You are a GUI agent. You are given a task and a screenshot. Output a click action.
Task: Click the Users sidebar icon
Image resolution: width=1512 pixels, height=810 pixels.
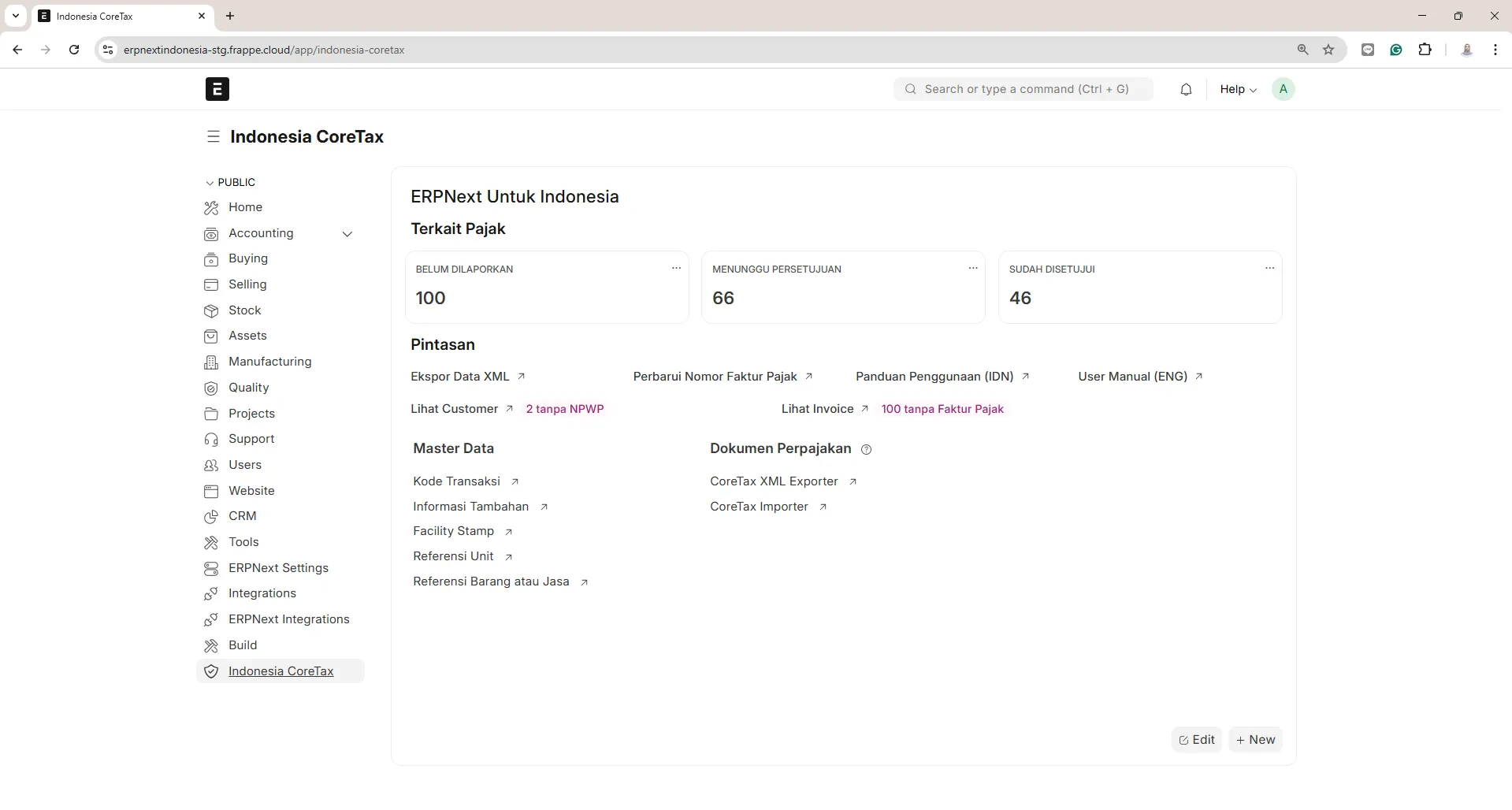pos(211,466)
